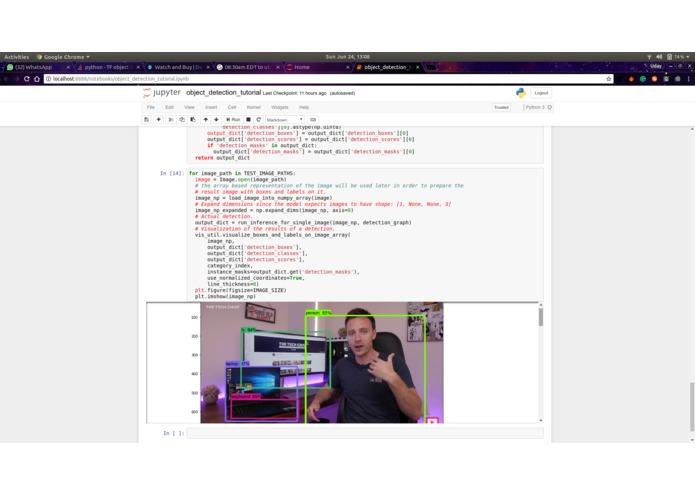Insert a cell below with plus icon

point(159,120)
